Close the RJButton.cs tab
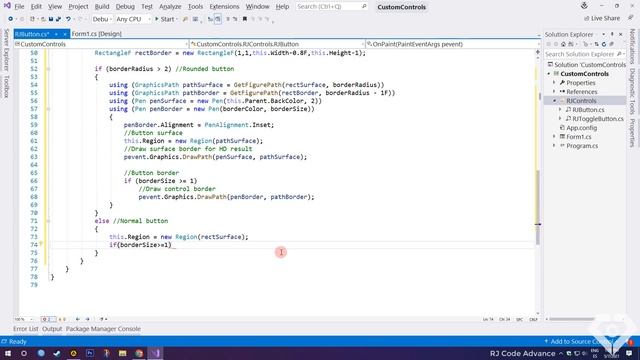640x360 pixels. pyautogui.click(x=64, y=34)
